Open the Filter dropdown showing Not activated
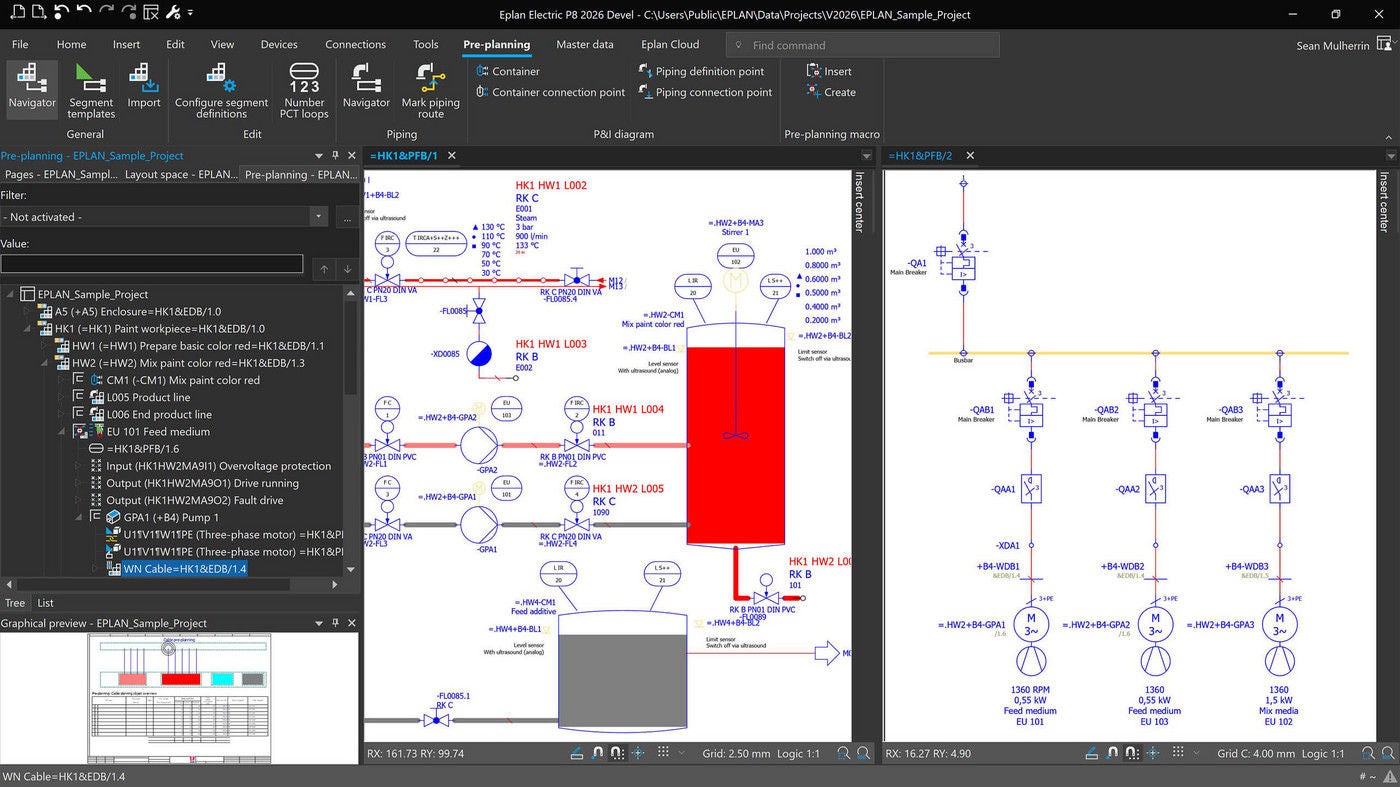Viewport: 1400px width, 787px height. pyautogui.click(x=318, y=216)
